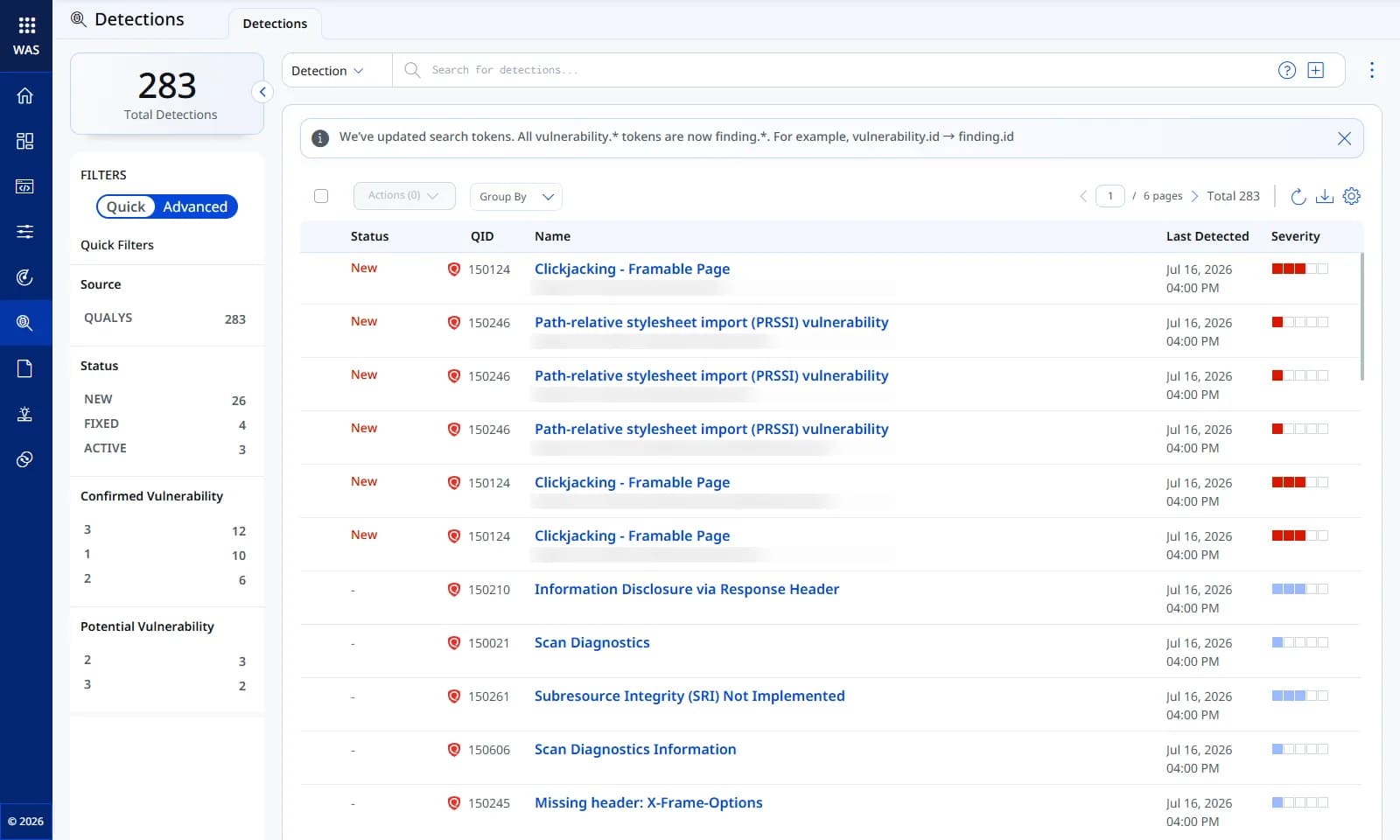Select the Detections tab

point(275,24)
